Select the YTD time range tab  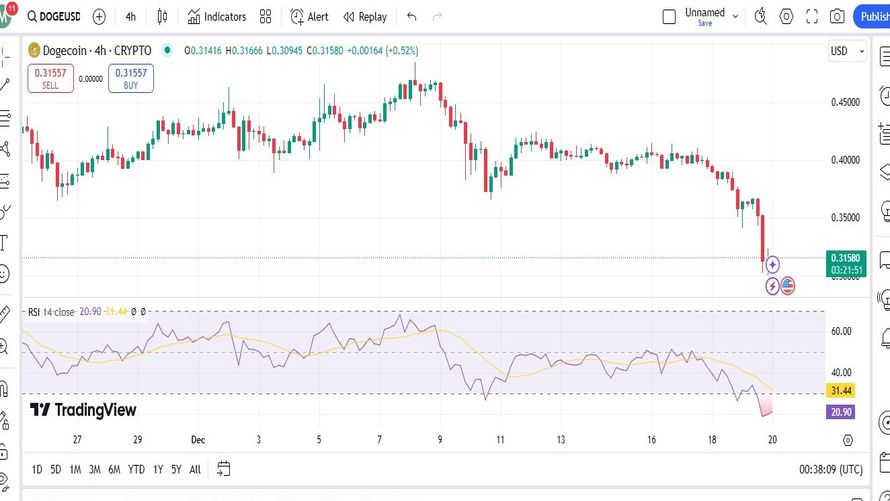coord(136,469)
